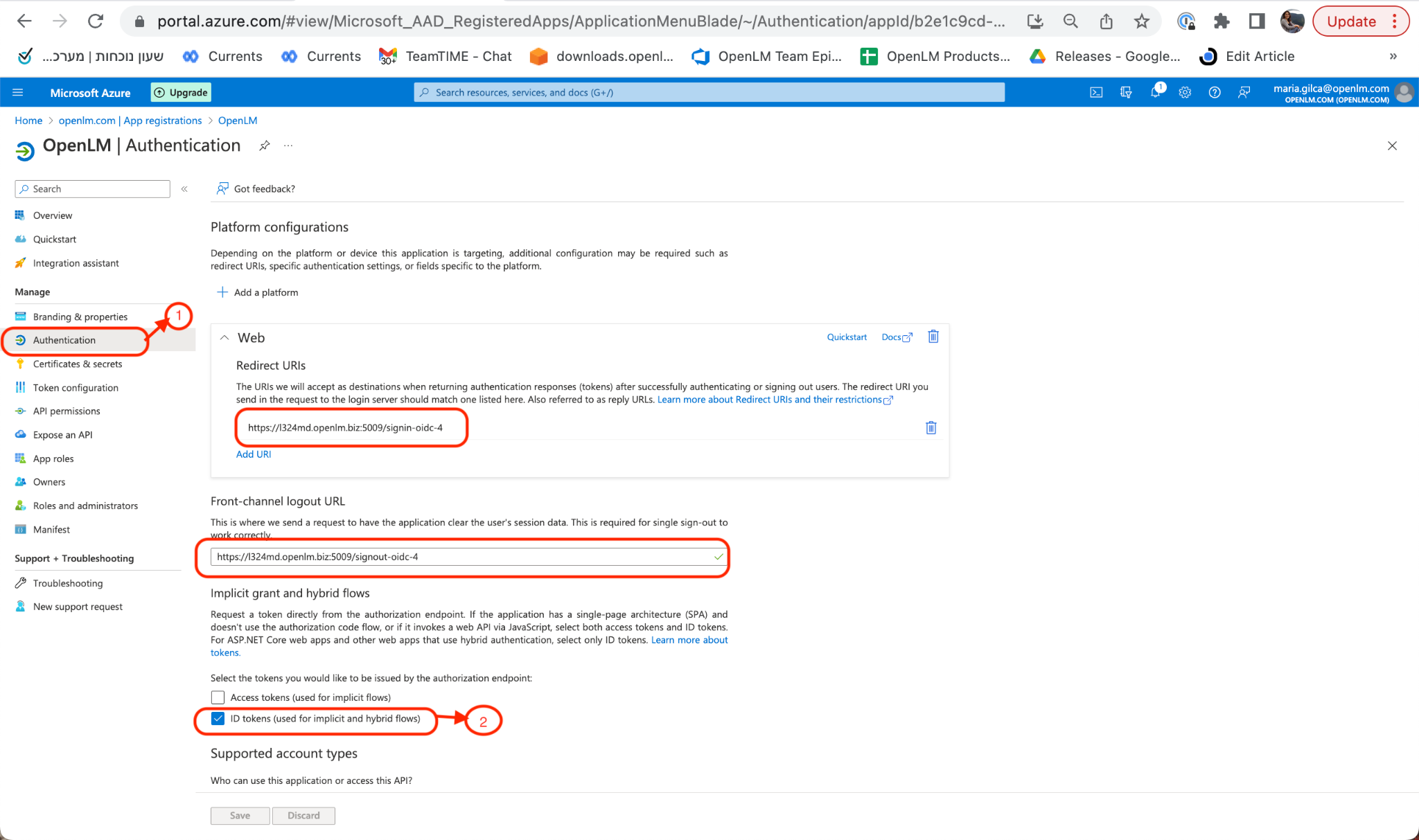The image size is (1419, 840).
Task: Open the directories and subscriptions filter icon
Action: [x=1126, y=92]
